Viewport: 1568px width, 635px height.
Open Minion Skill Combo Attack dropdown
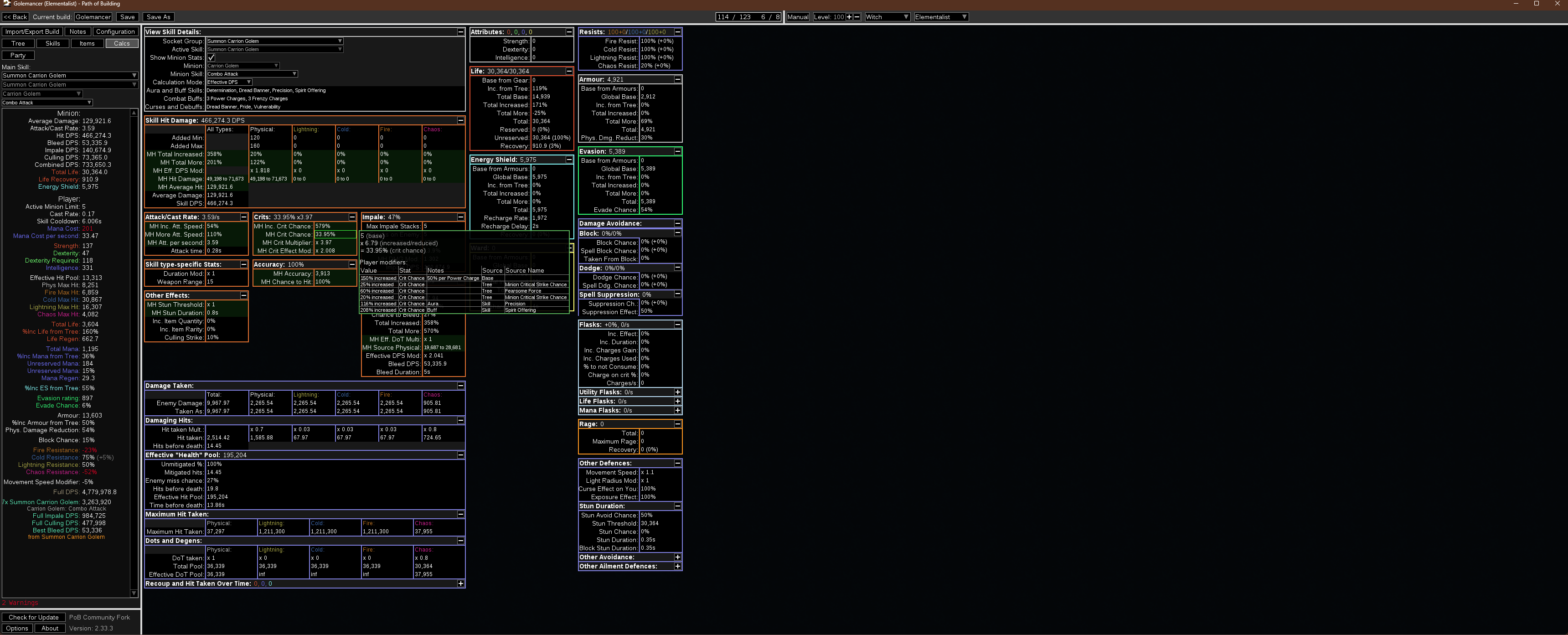coord(252,74)
